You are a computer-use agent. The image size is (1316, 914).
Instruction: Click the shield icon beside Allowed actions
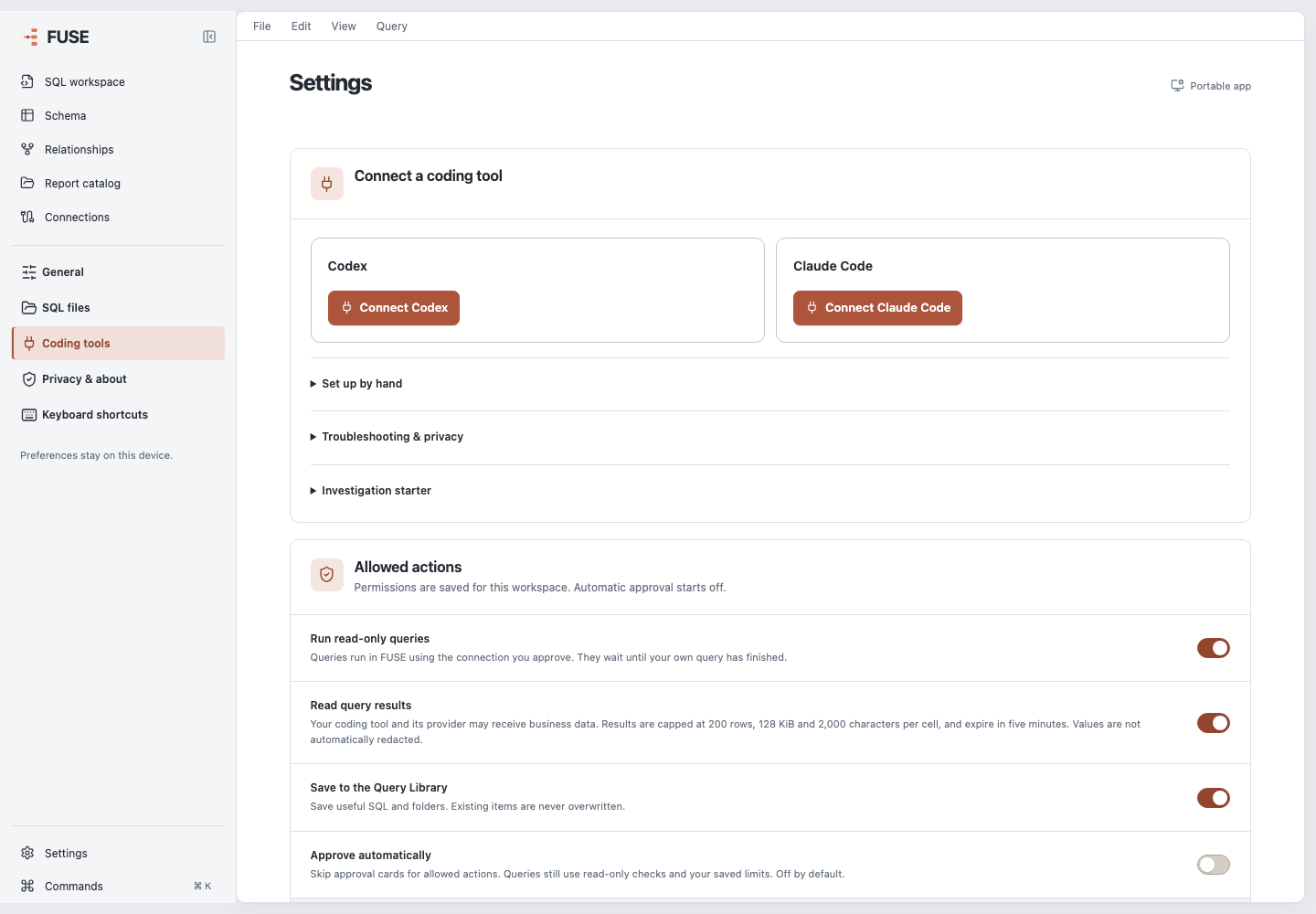pos(327,575)
